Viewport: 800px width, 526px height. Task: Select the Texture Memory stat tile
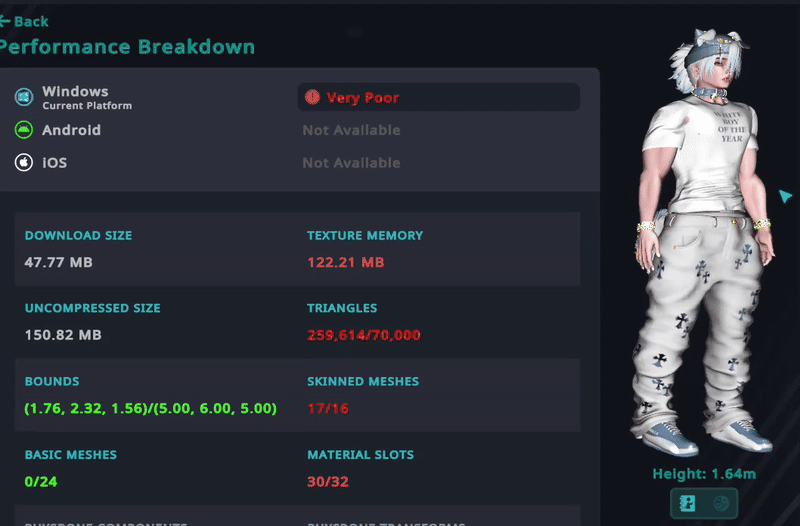pyautogui.click(x=438, y=249)
